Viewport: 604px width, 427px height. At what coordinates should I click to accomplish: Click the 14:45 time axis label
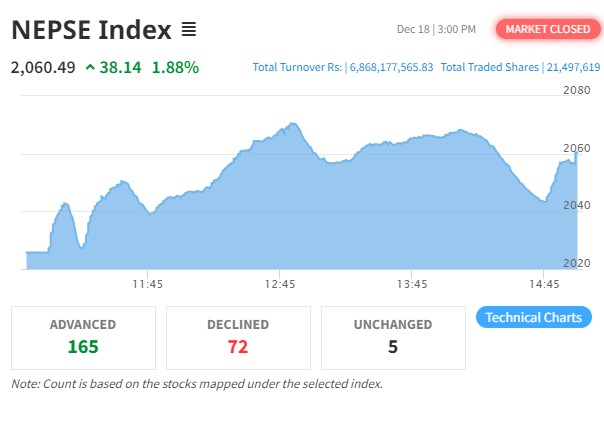coord(543,284)
